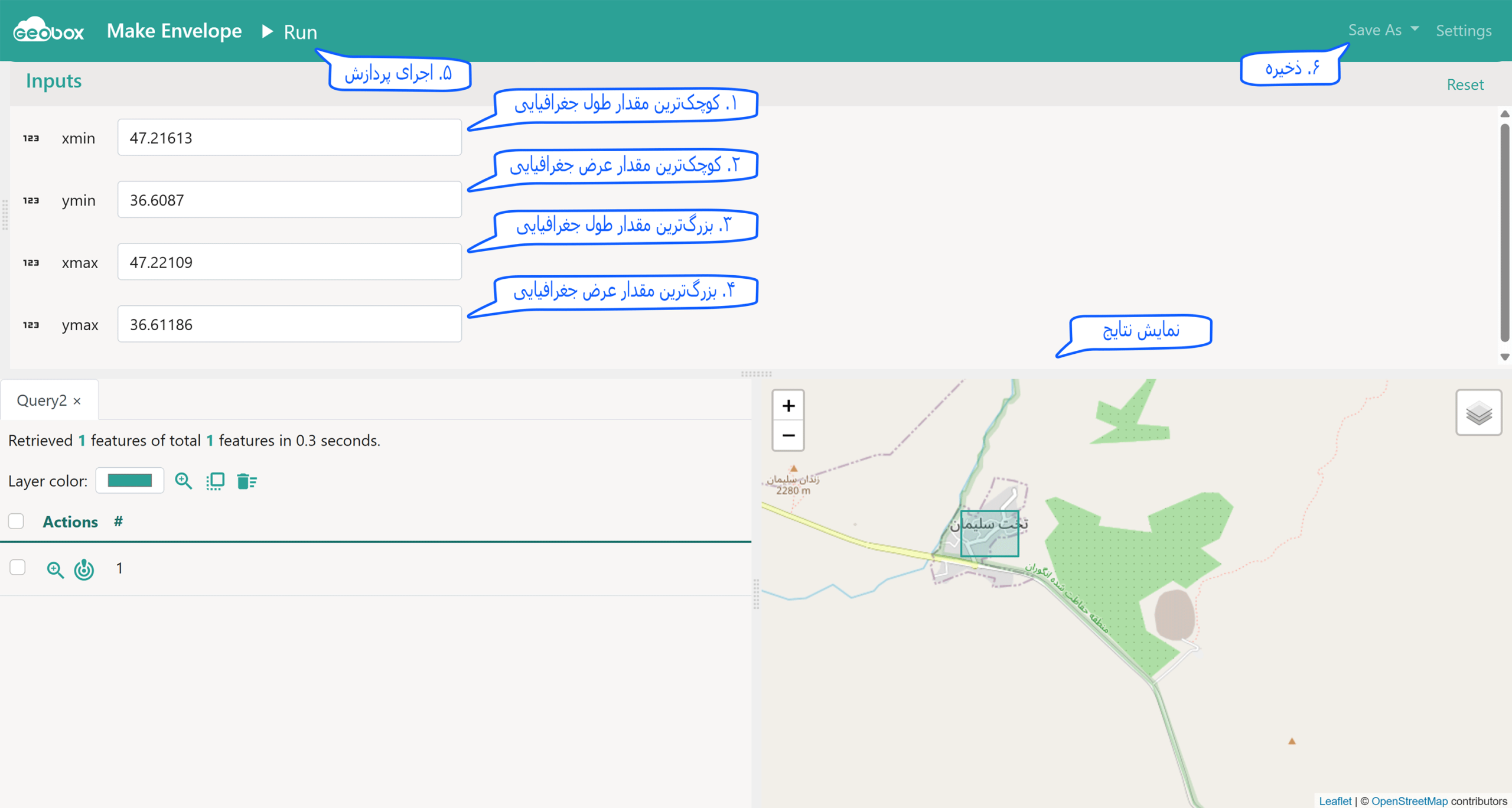Click the row number 1 cell

[x=119, y=568]
